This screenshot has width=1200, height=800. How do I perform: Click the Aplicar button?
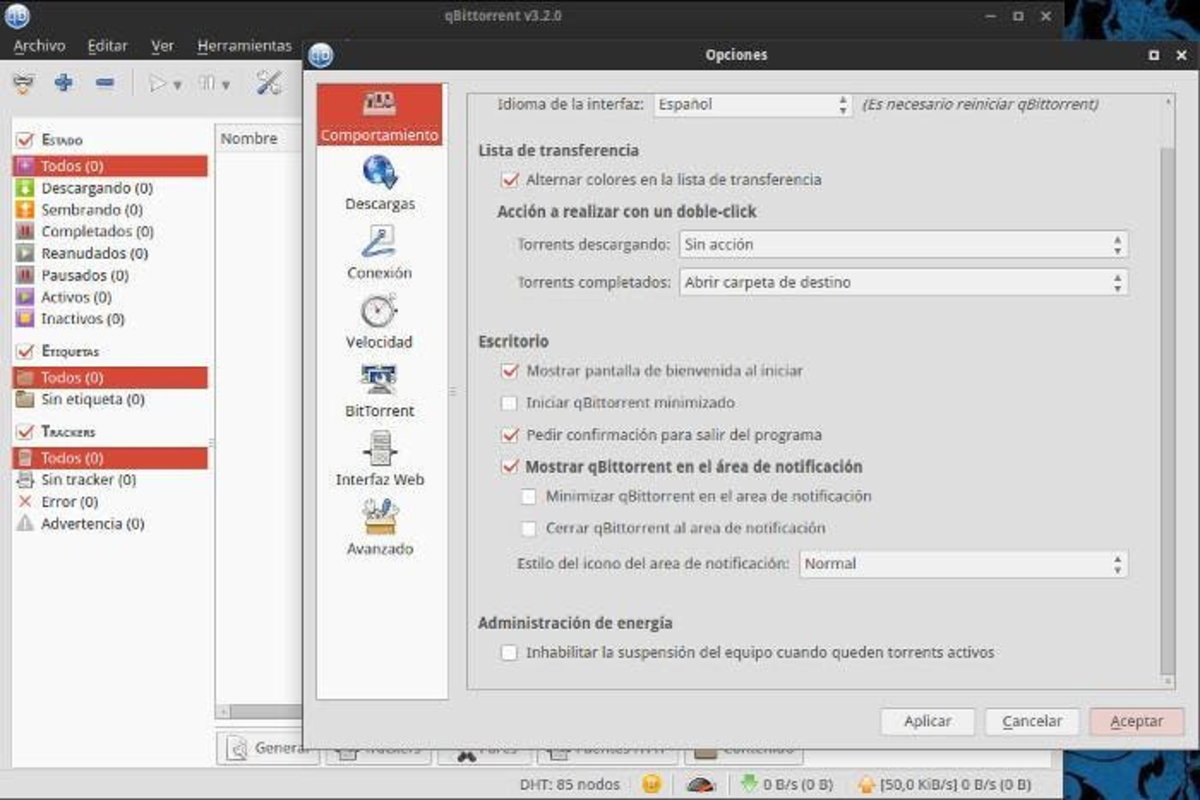pos(927,721)
